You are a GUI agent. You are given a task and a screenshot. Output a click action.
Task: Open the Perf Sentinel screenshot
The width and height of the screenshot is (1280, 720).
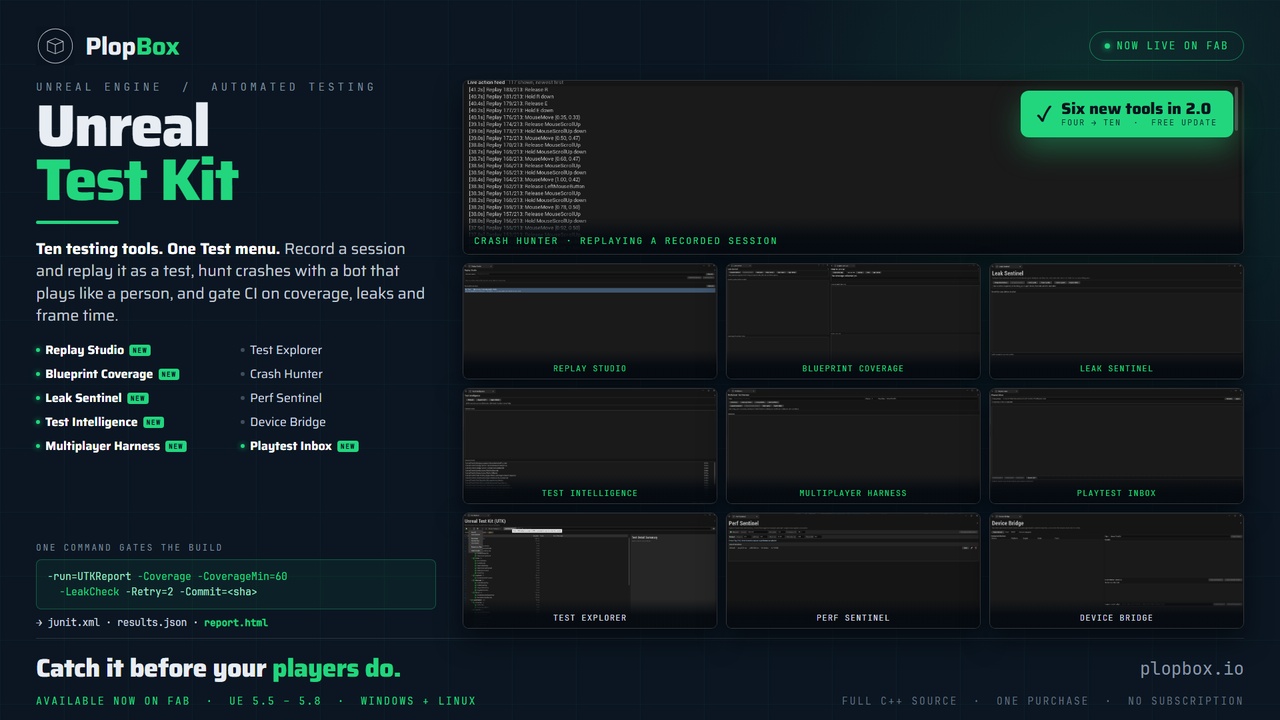click(853, 571)
